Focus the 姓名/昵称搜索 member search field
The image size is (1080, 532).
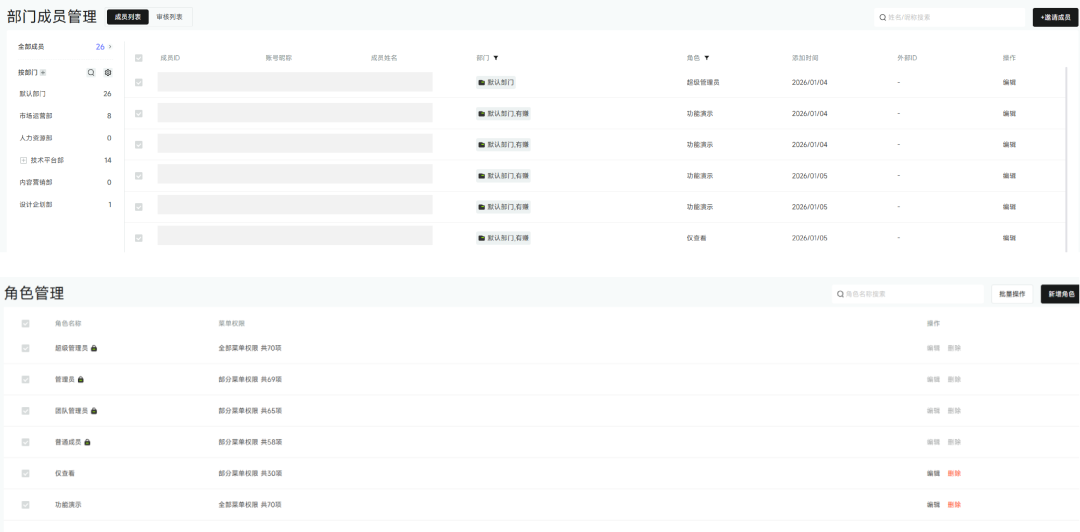tap(949, 17)
